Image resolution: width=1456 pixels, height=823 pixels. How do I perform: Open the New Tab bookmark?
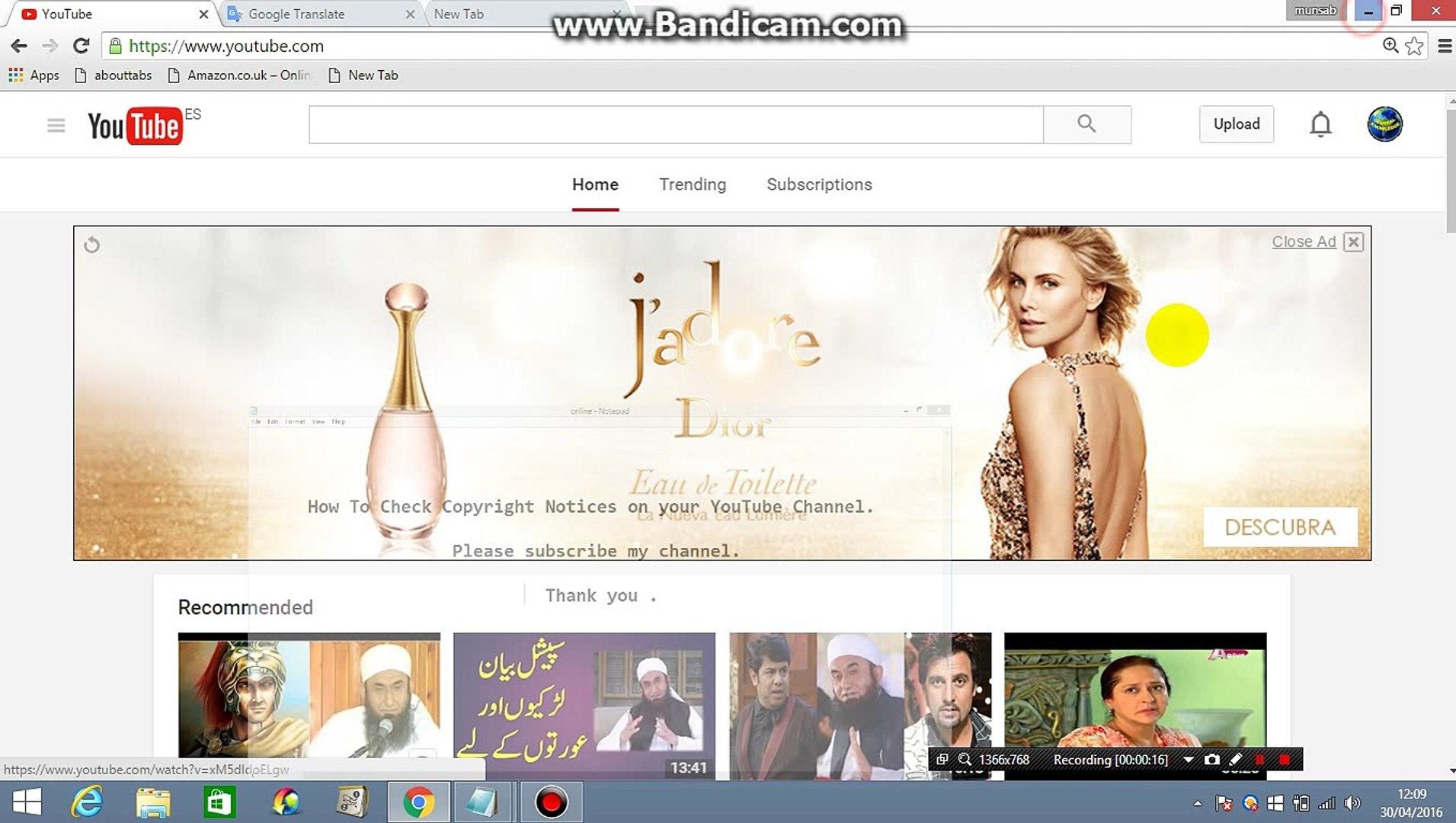(363, 75)
